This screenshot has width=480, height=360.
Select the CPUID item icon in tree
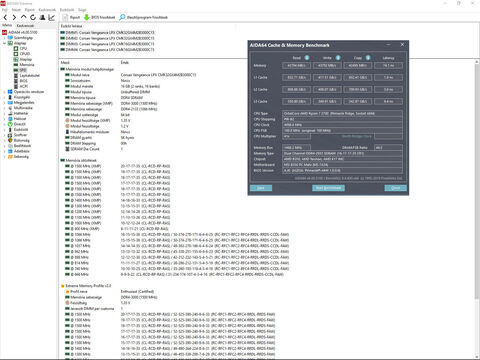(16, 54)
